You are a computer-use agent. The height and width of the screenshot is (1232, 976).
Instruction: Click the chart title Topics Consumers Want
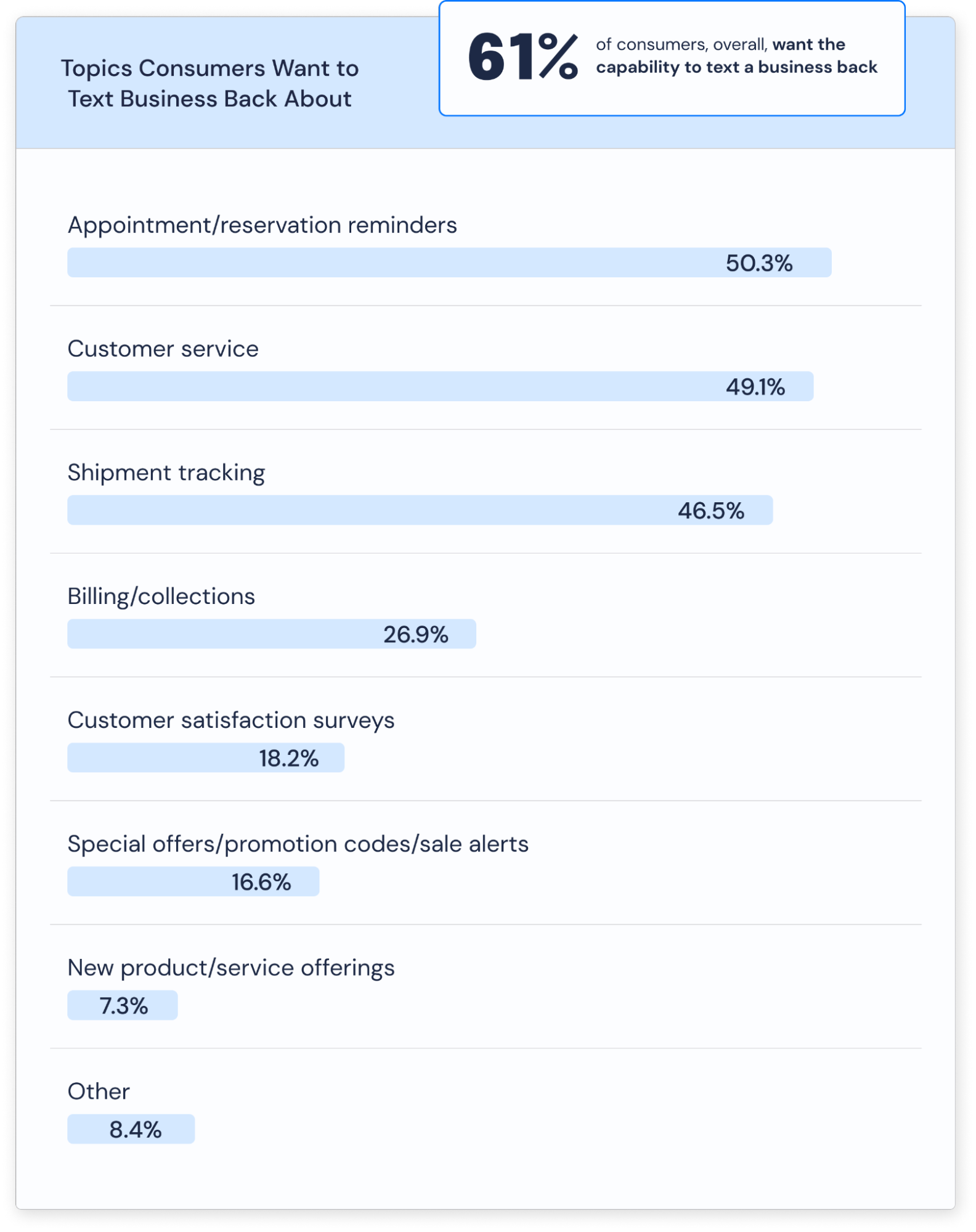[x=209, y=83]
